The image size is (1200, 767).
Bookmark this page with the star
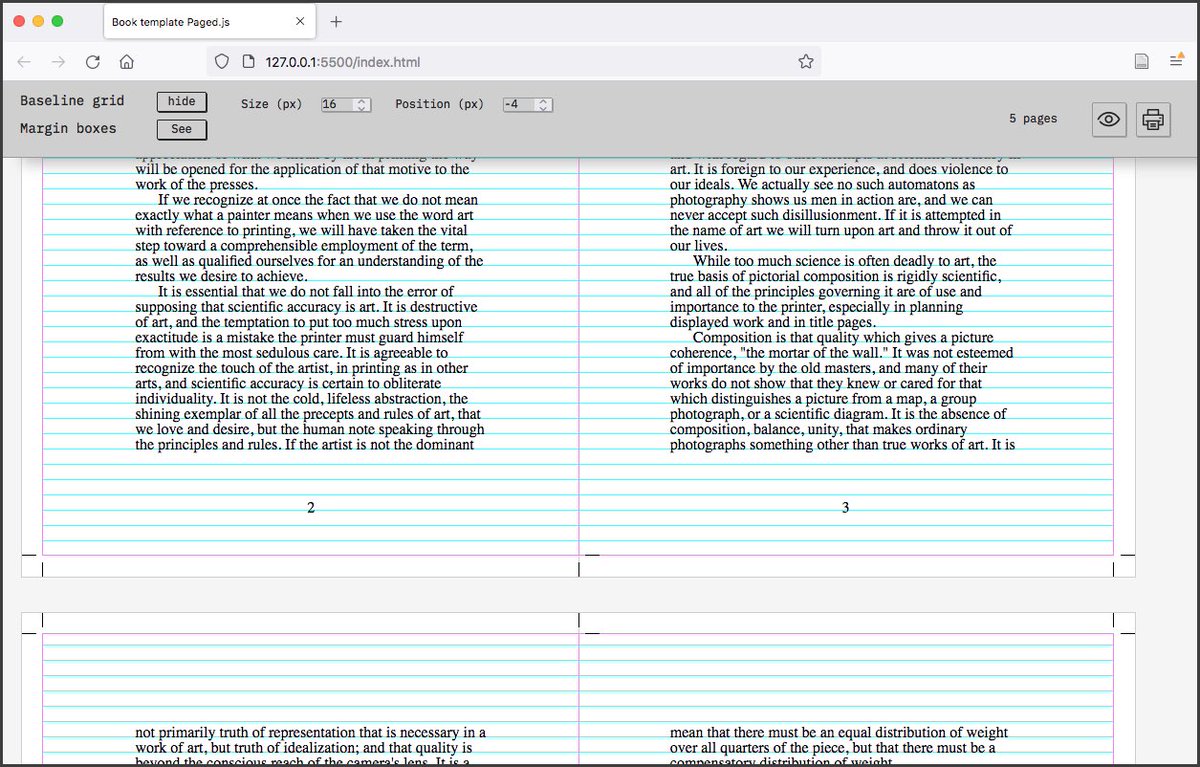pos(806,62)
